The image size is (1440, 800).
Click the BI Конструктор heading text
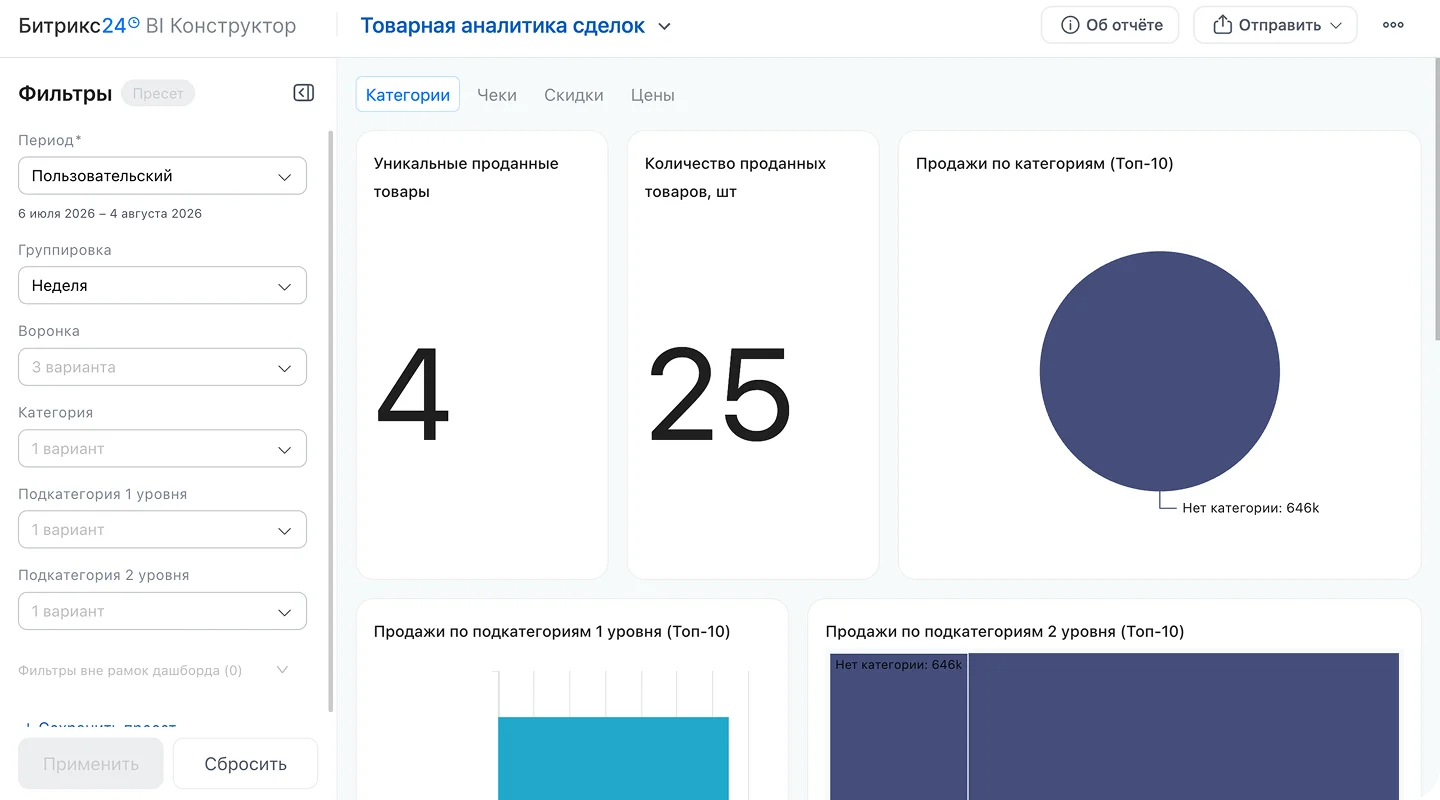click(221, 26)
